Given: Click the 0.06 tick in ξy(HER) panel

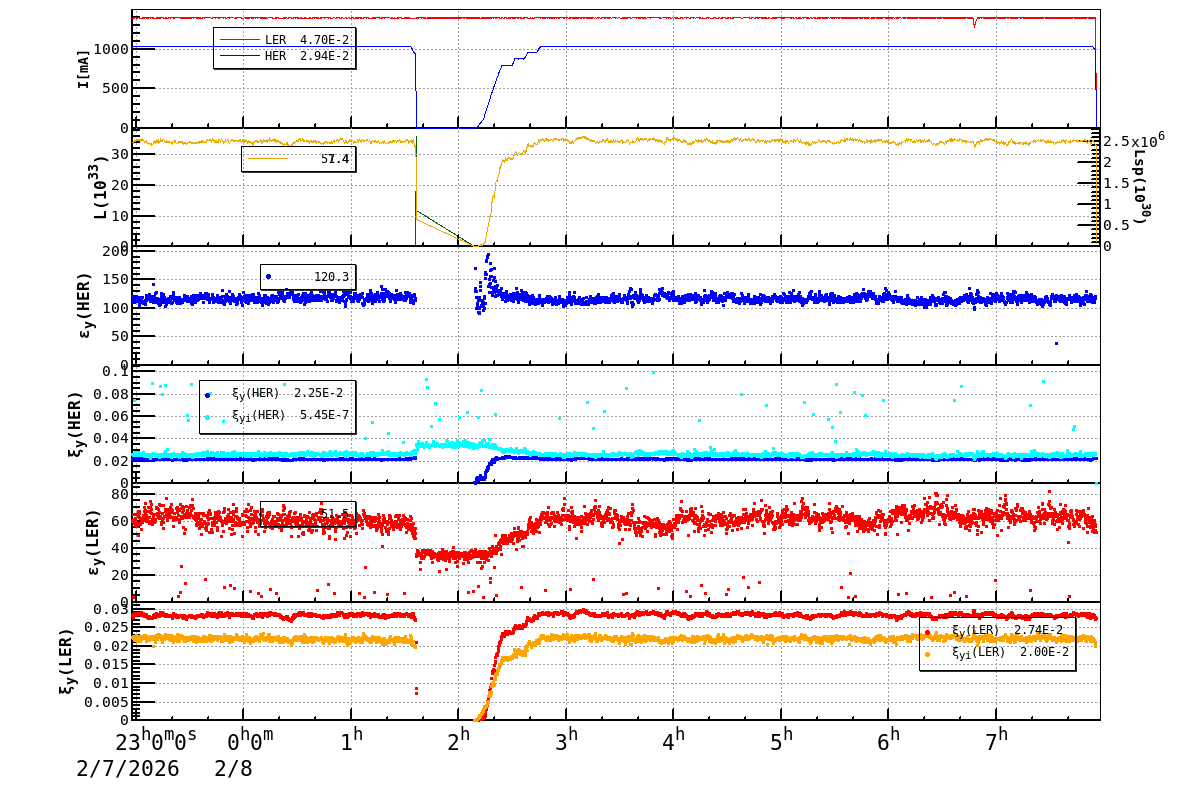Looking at the screenshot, I should tap(111, 416).
